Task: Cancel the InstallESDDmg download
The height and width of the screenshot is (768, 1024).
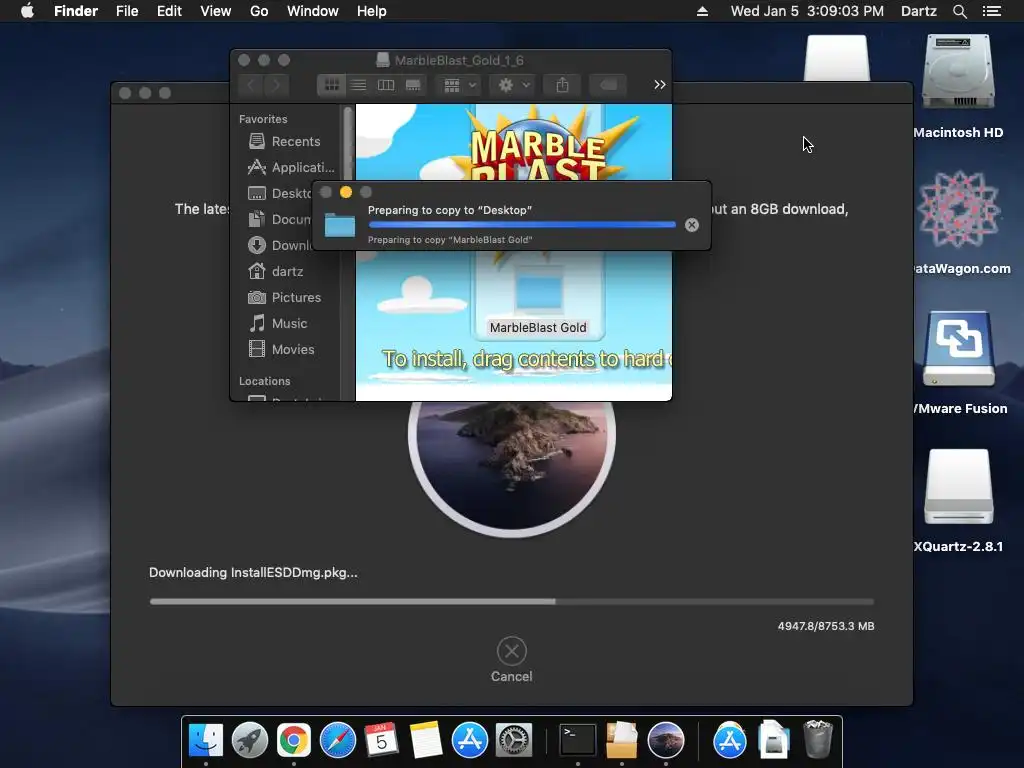Action: click(x=511, y=651)
